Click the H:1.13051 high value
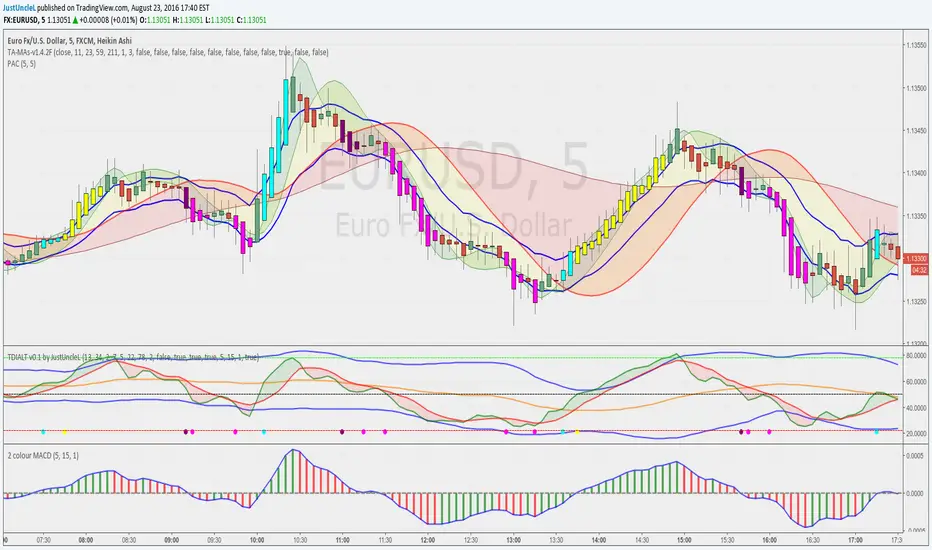Screen dimensions: 932x550 click(x=188, y=20)
